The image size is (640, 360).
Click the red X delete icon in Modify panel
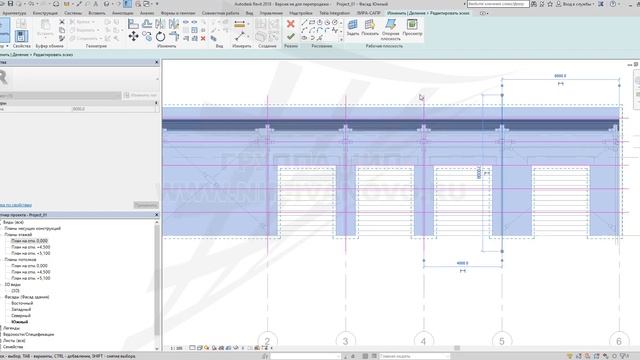203,38
